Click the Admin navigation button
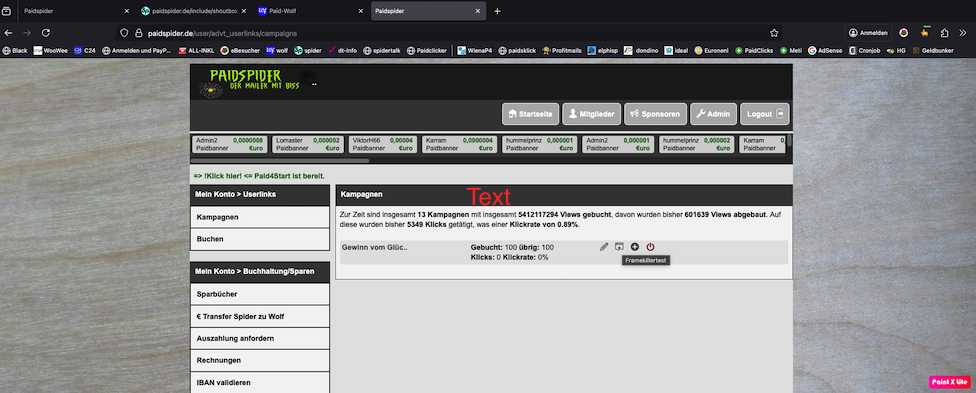This screenshot has height=393, width=976. click(x=713, y=115)
